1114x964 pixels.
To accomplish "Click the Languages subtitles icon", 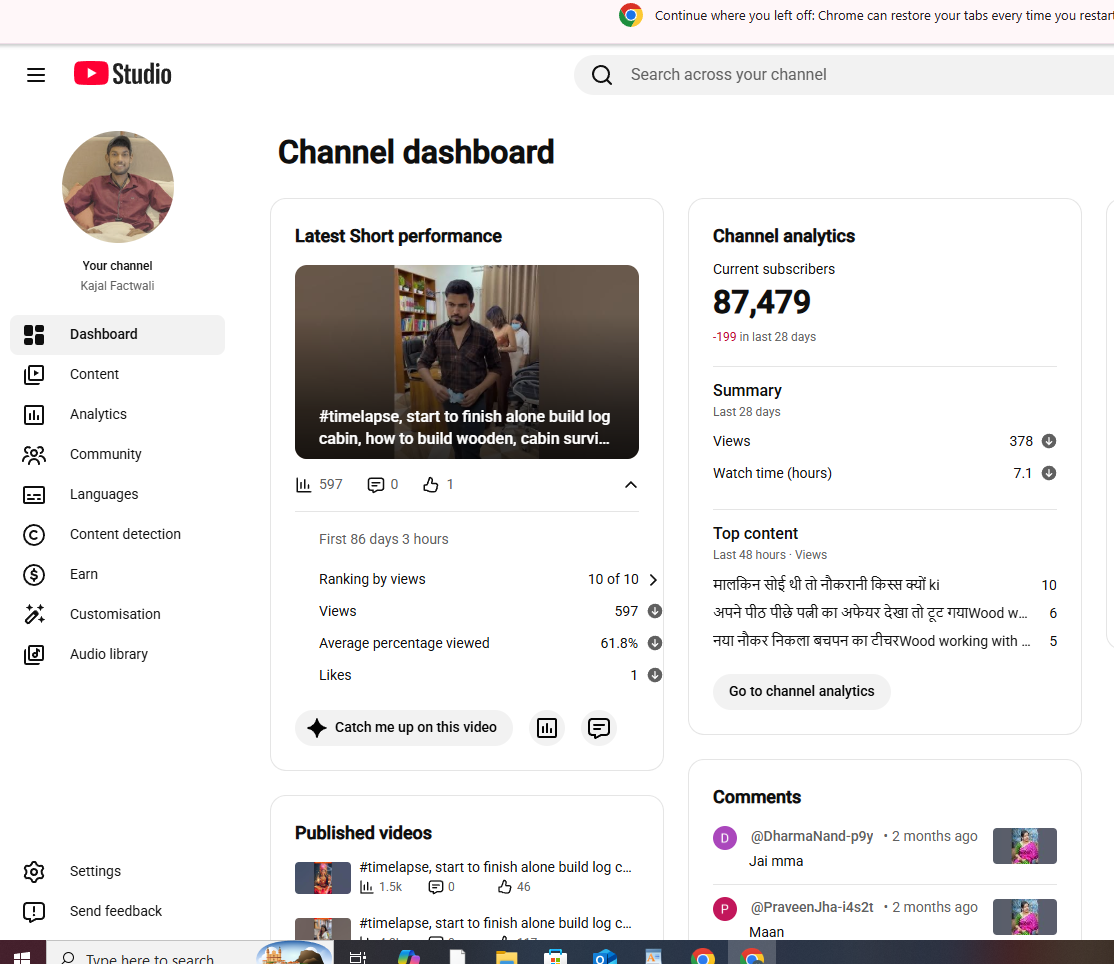I will [x=34, y=494].
